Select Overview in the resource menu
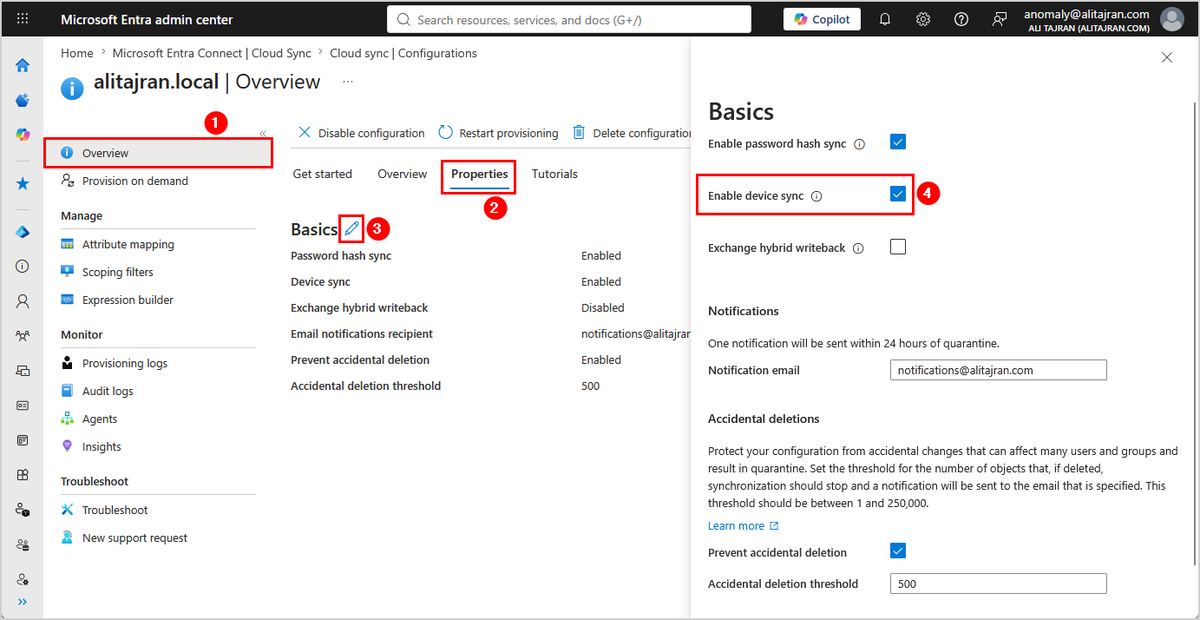 [158, 153]
